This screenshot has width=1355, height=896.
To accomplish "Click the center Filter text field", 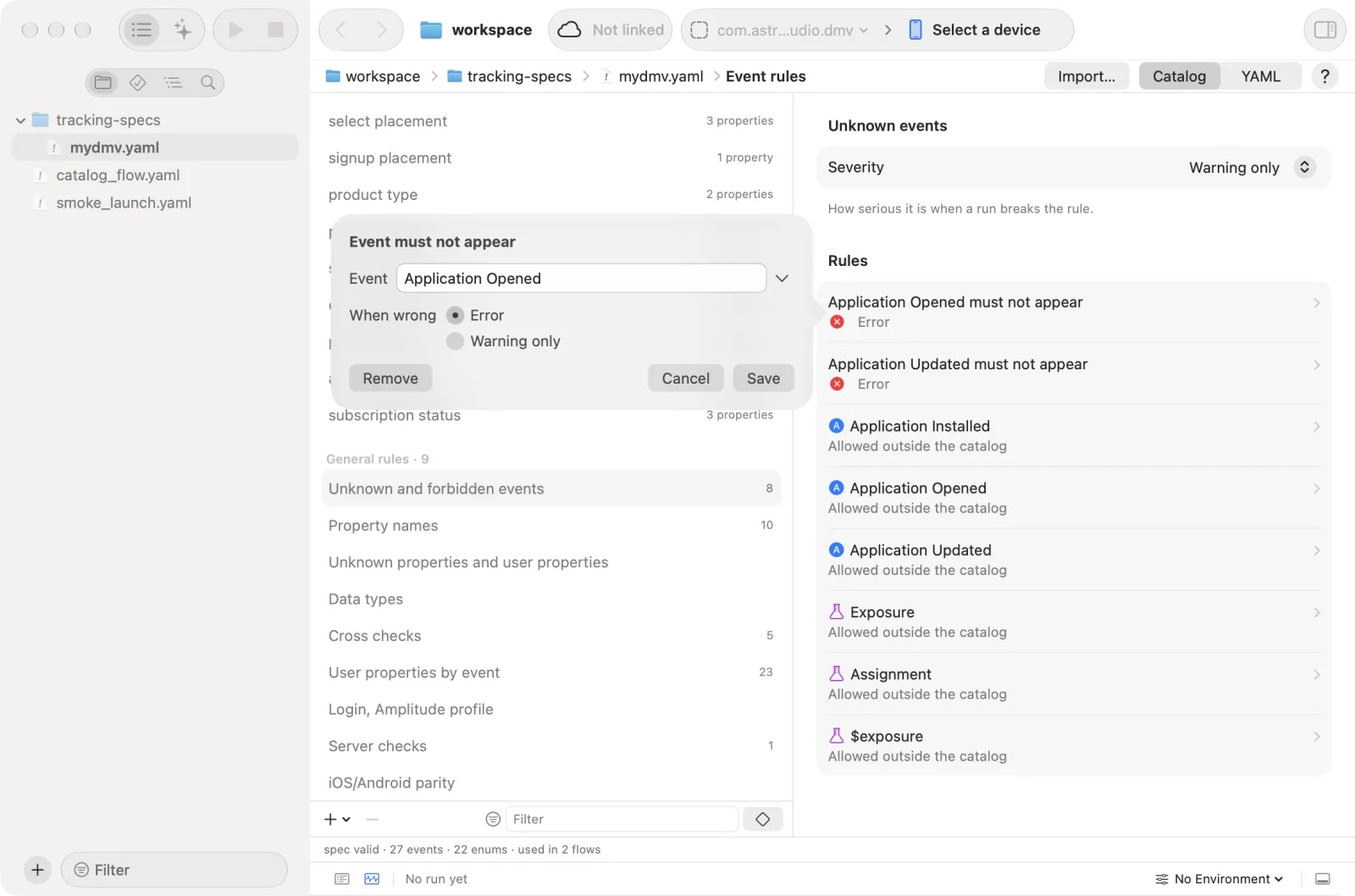I will [x=622, y=819].
